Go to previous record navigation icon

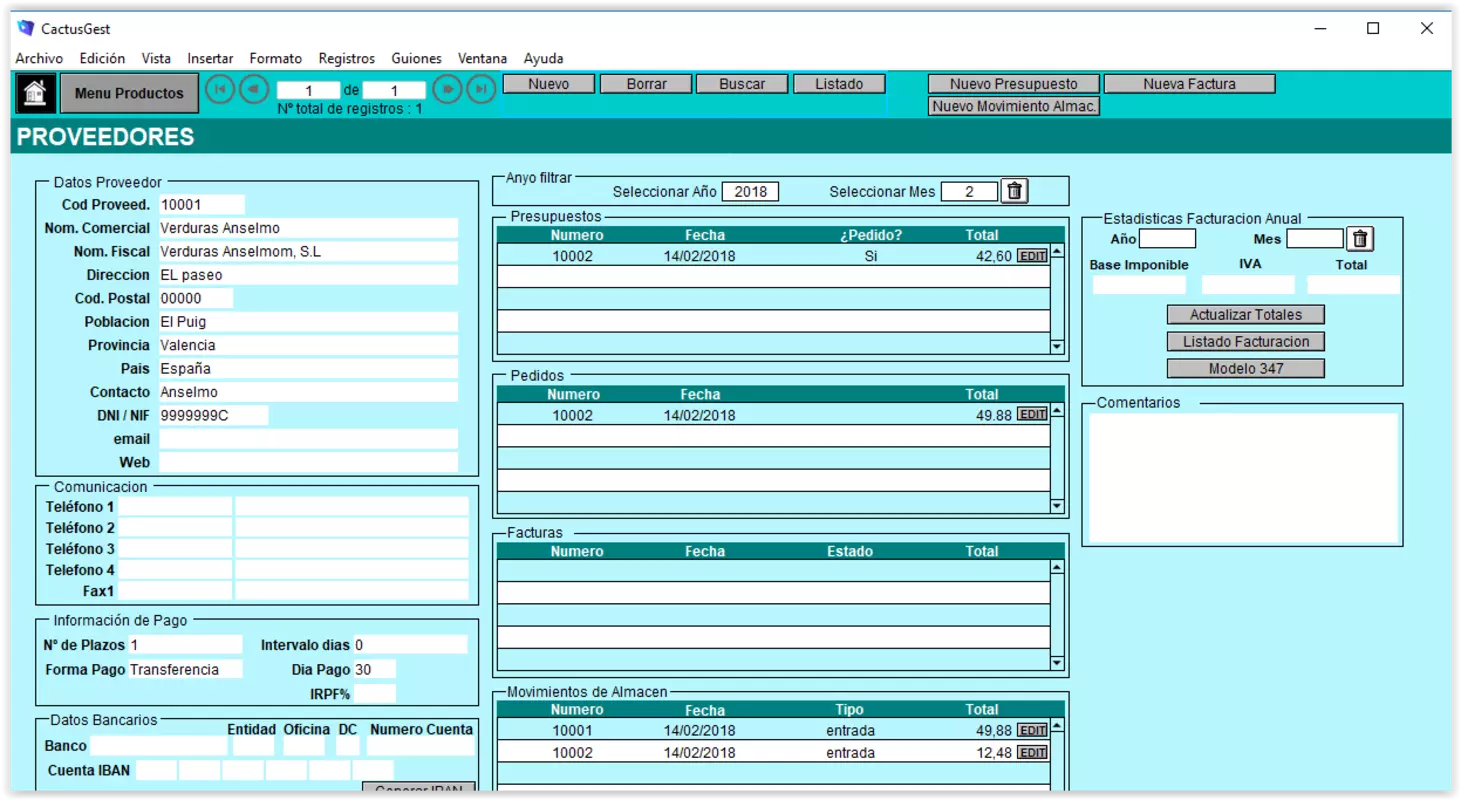254,89
